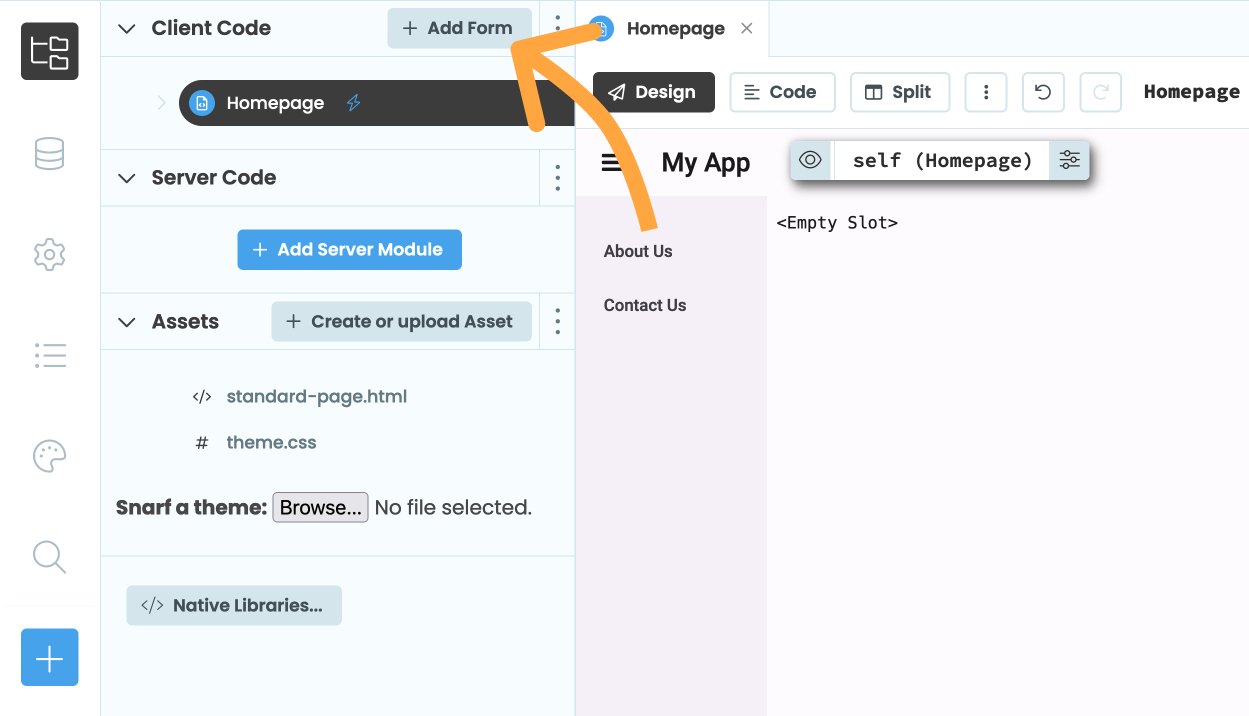Click the blue plus icon at bottom left

(49, 657)
